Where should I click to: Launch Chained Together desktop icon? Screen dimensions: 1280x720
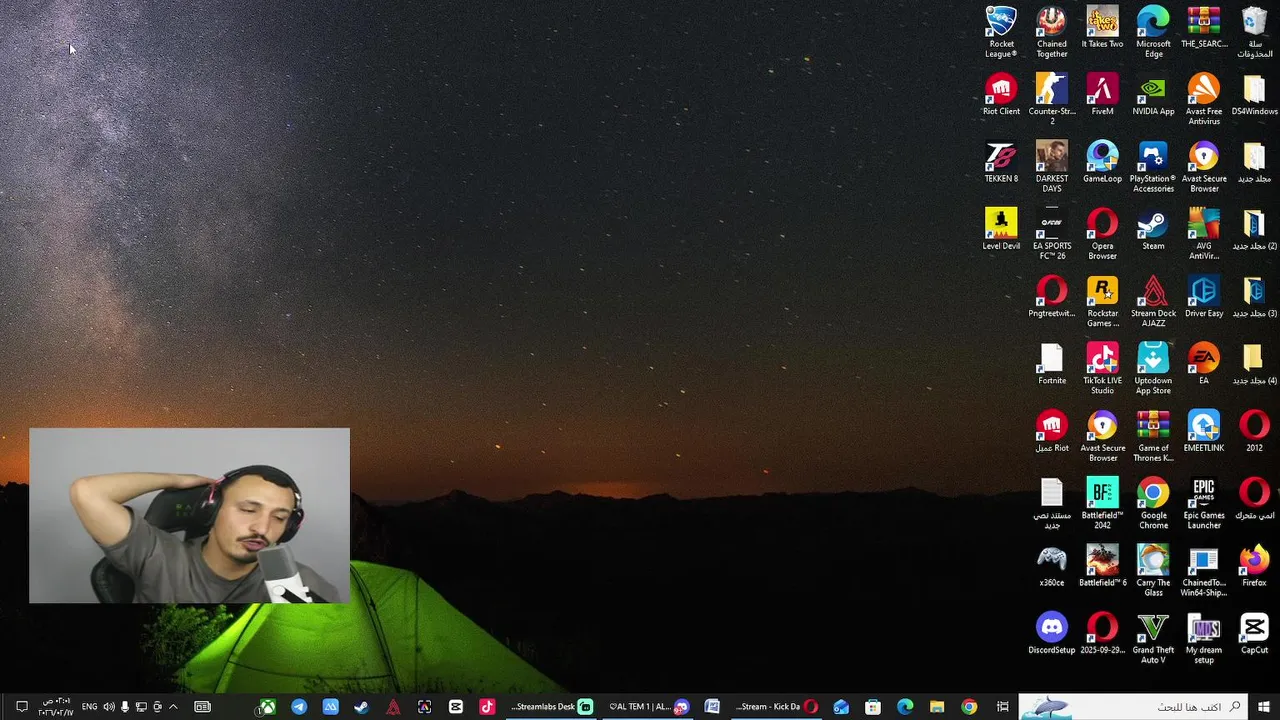click(x=1052, y=32)
